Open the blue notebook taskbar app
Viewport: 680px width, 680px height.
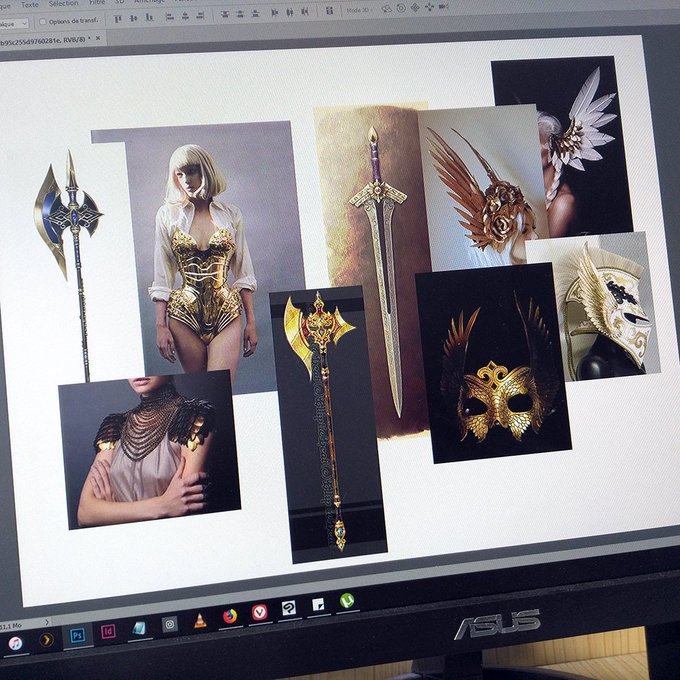click(139, 628)
